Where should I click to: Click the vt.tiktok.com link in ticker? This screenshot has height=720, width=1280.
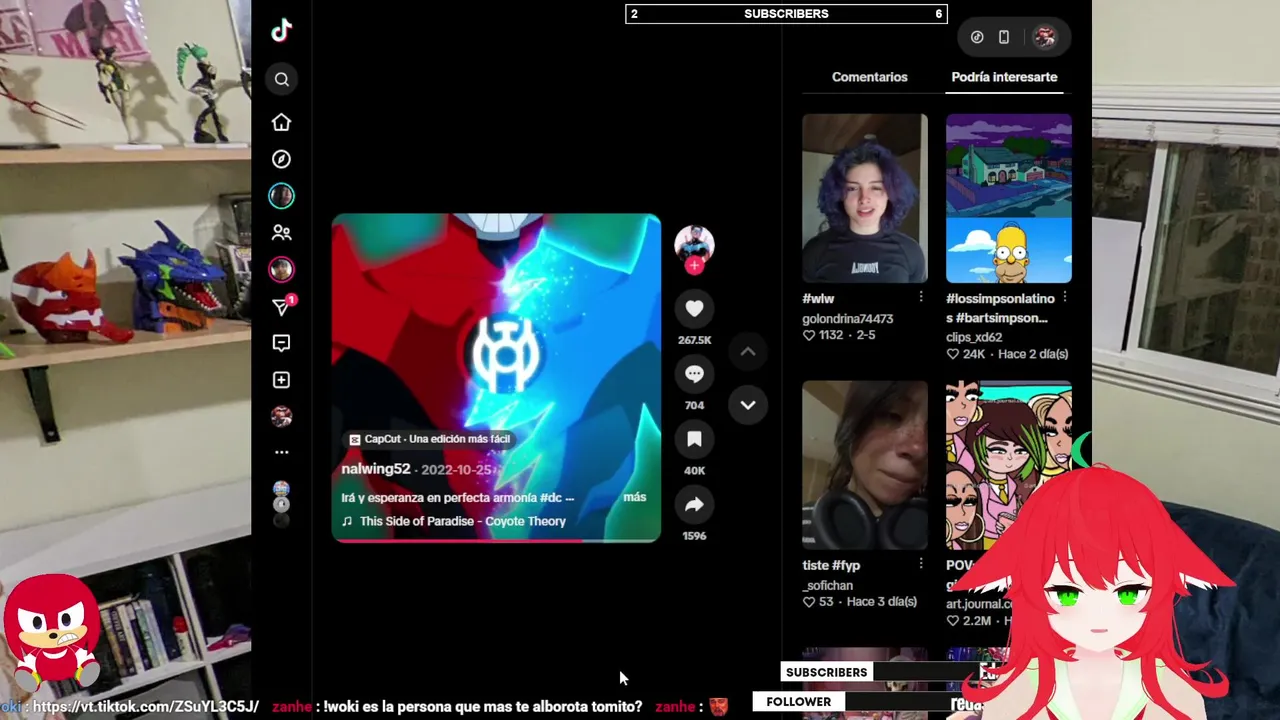pos(145,707)
